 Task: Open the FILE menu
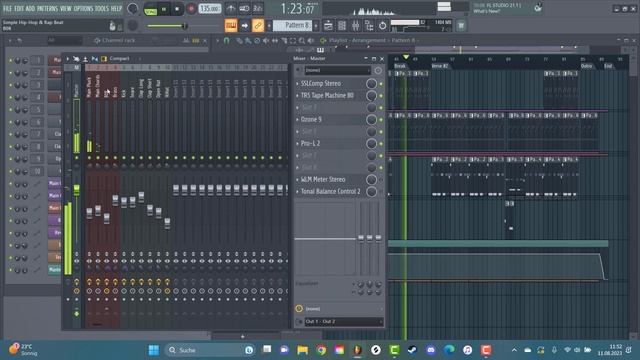pyautogui.click(x=7, y=9)
